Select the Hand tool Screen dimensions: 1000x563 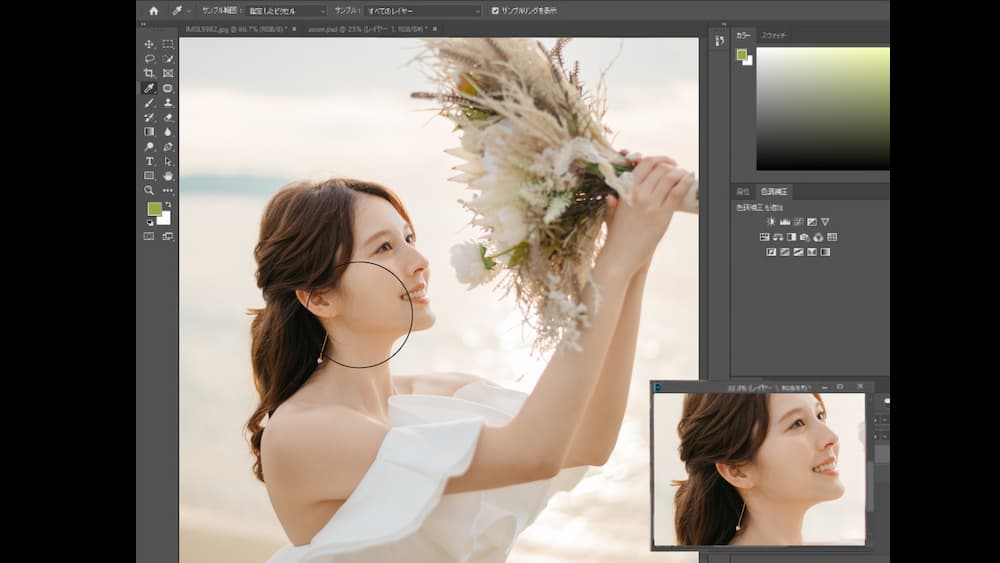coord(168,175)
